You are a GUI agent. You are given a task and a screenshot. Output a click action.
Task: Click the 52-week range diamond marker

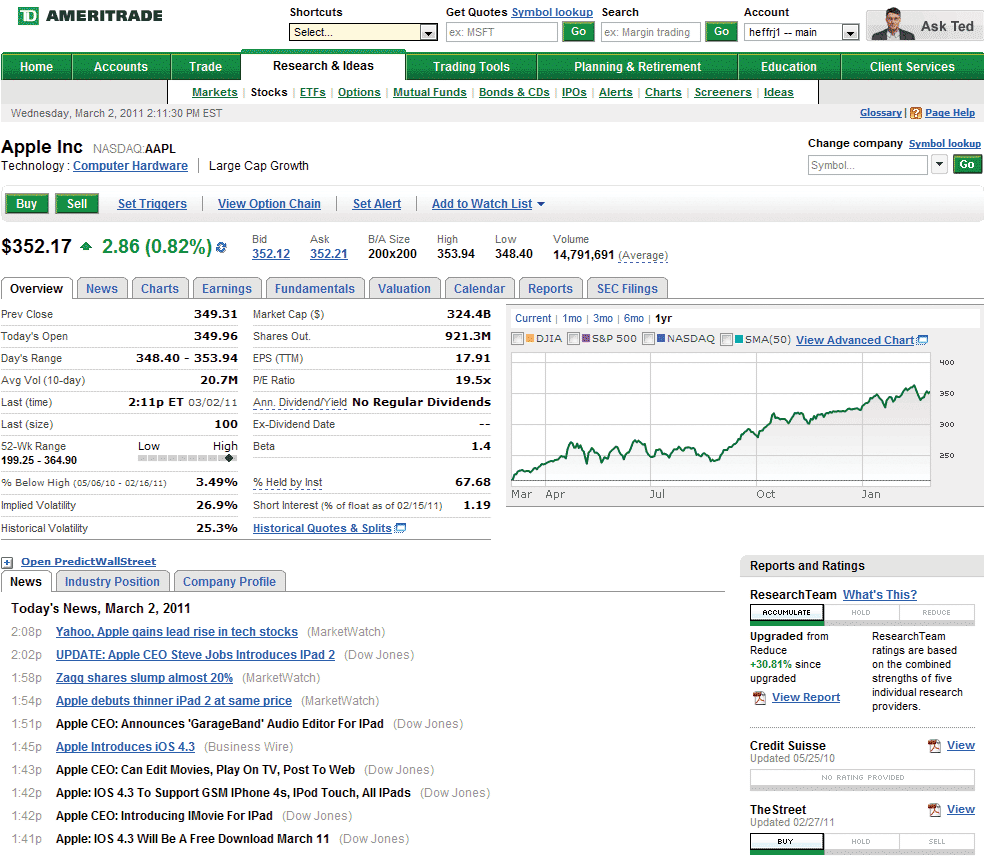229,458
